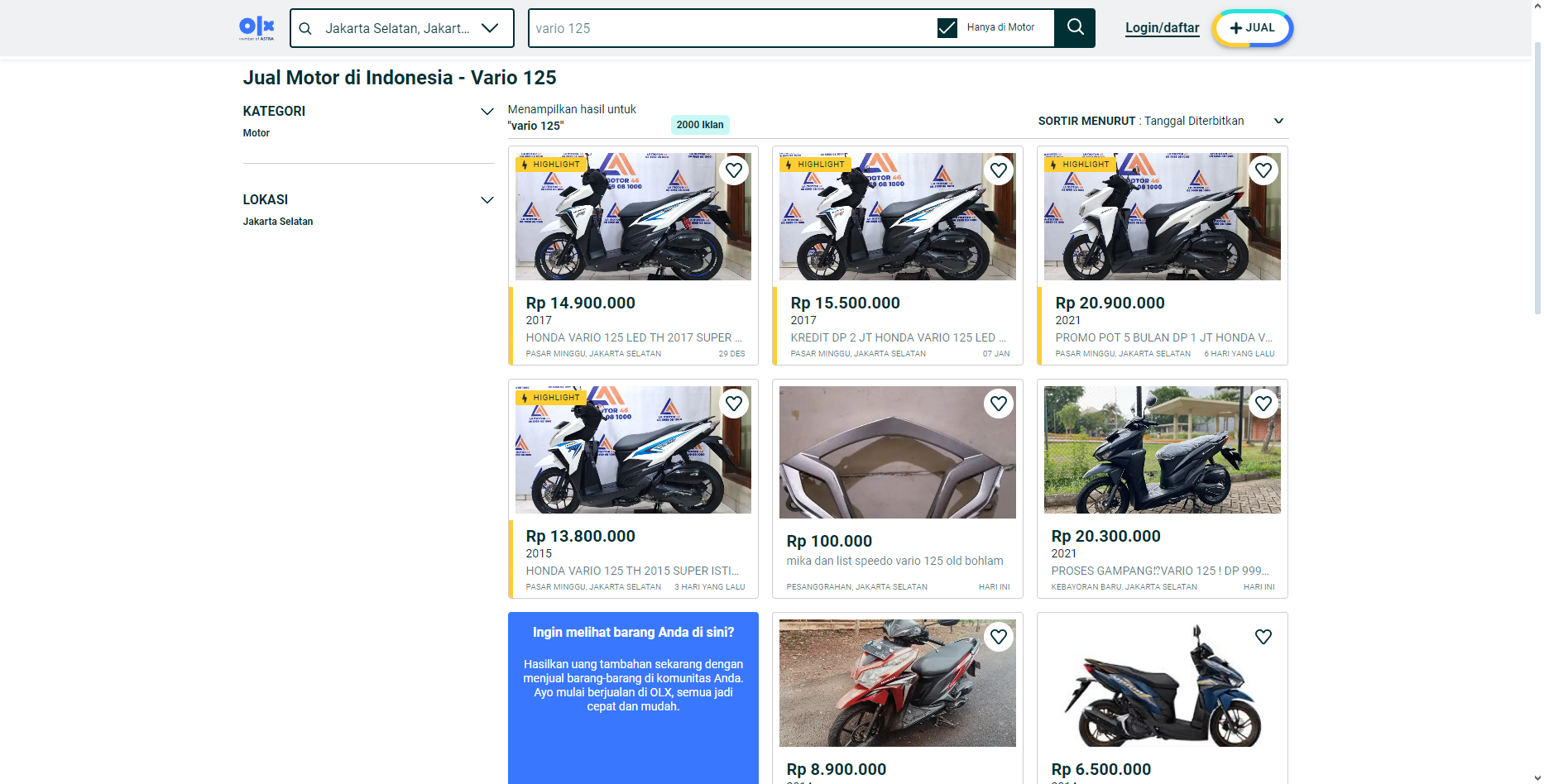Favorite the Rp 13.800.000 Vario listing

(x=734, y=404)
